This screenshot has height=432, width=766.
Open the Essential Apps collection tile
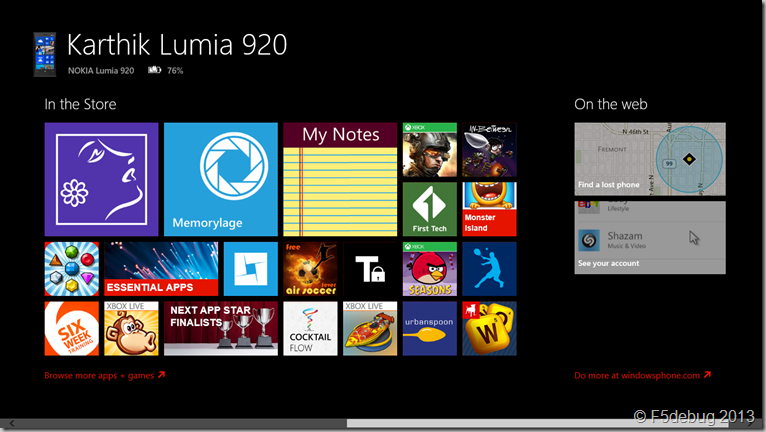point(161,268)
